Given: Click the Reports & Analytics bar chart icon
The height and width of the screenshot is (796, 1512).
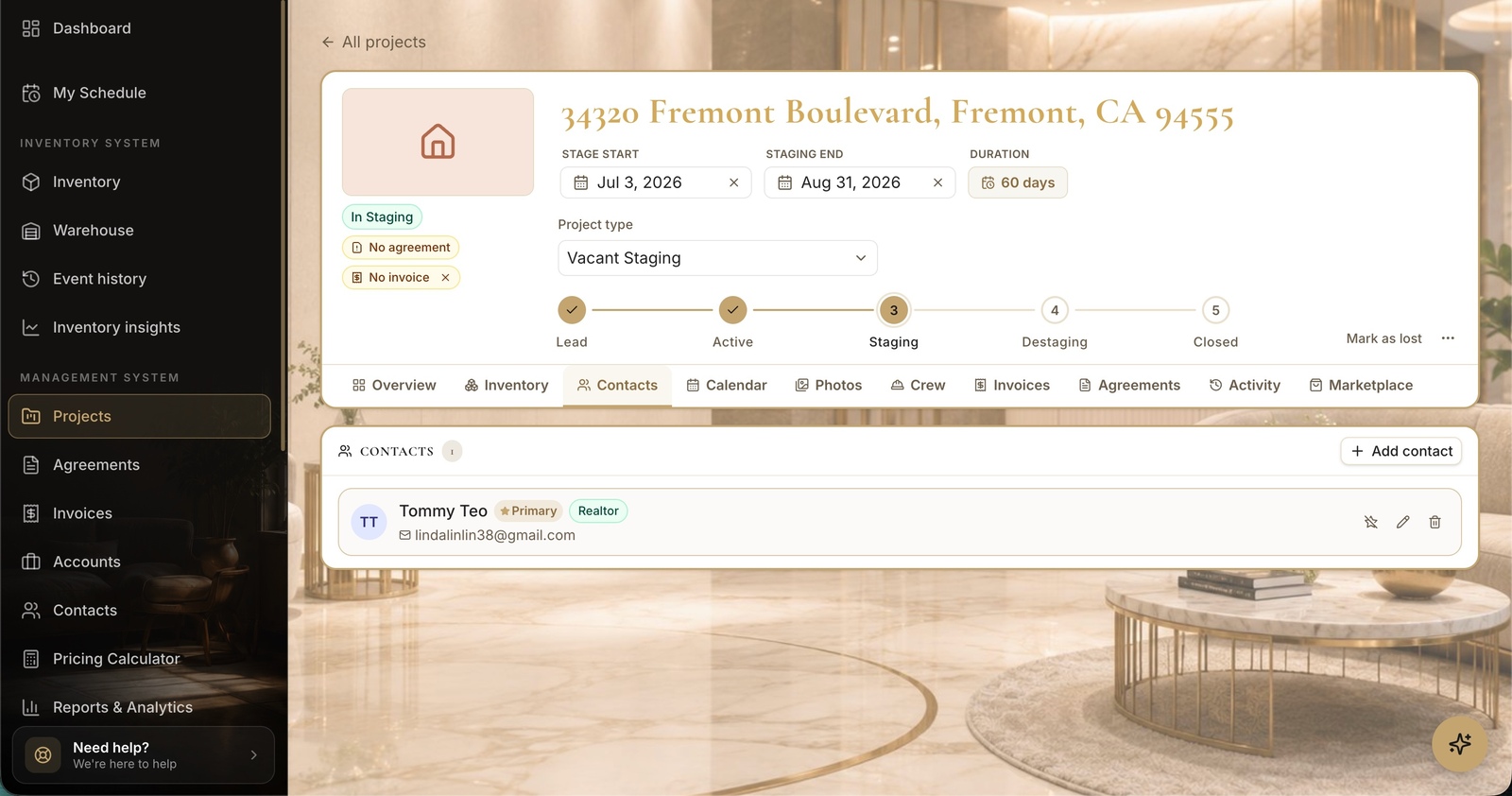Looking at the screenshot, I should pyautogui.click(x=31, y=707).
